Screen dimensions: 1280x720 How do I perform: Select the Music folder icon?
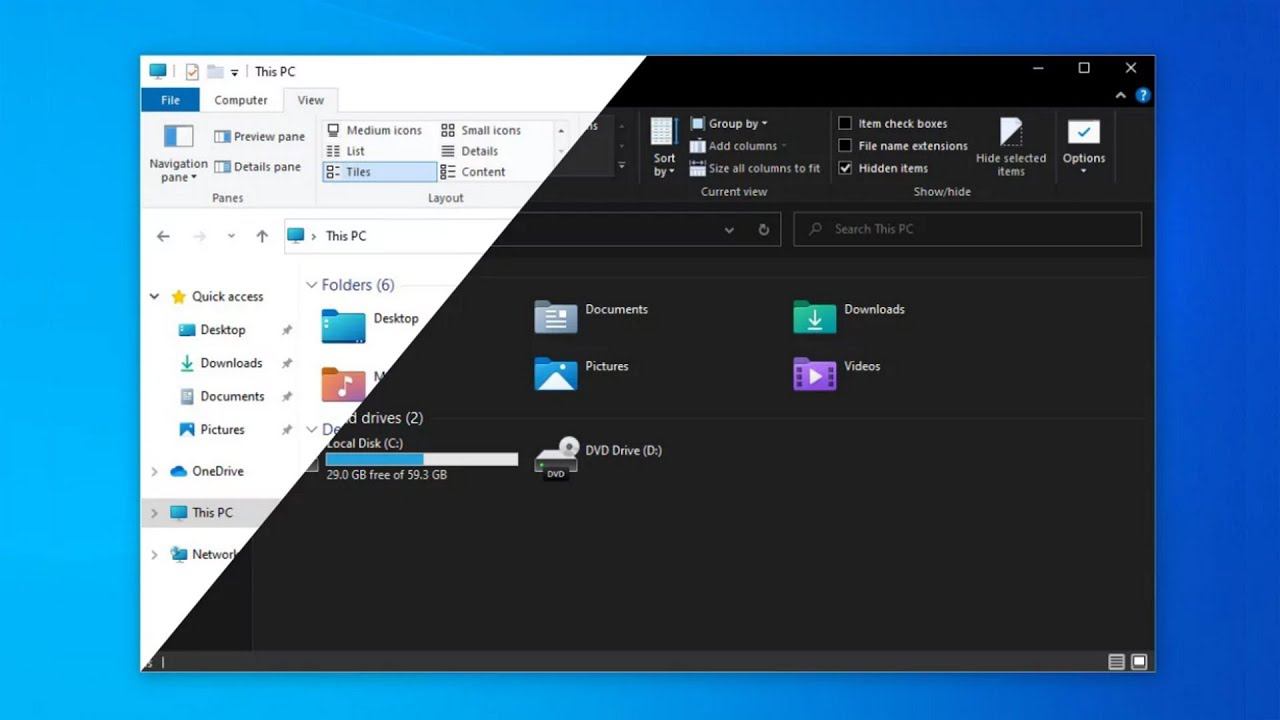[x=343, y=384]
